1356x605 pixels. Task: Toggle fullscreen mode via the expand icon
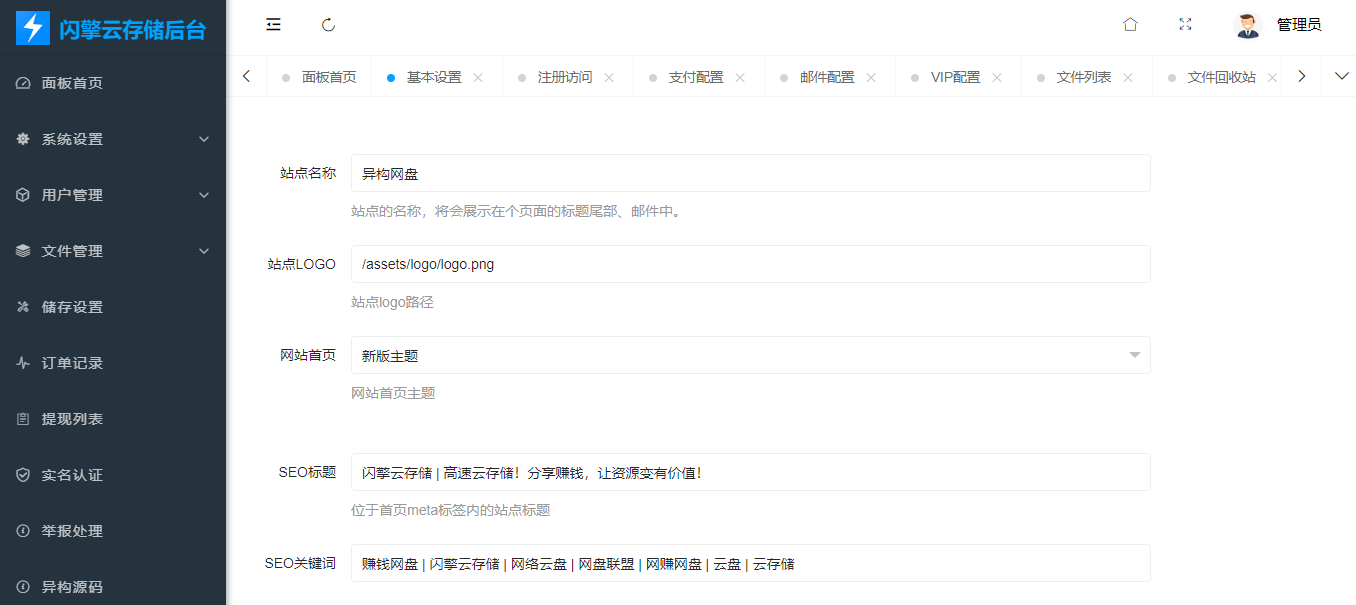point(1185,23)
